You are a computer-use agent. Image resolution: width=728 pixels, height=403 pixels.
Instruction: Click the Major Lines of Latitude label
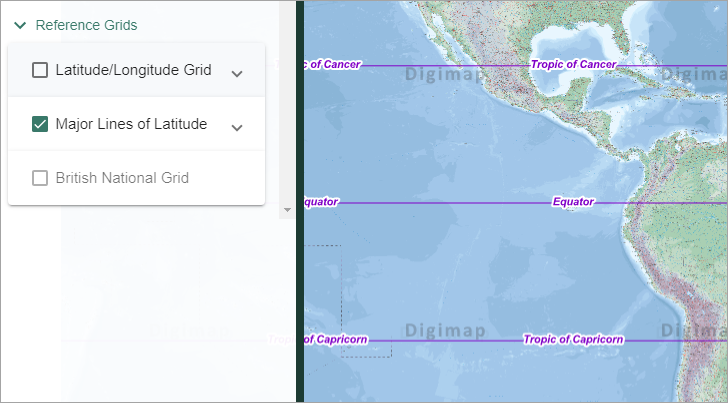[x=131, y=124]
